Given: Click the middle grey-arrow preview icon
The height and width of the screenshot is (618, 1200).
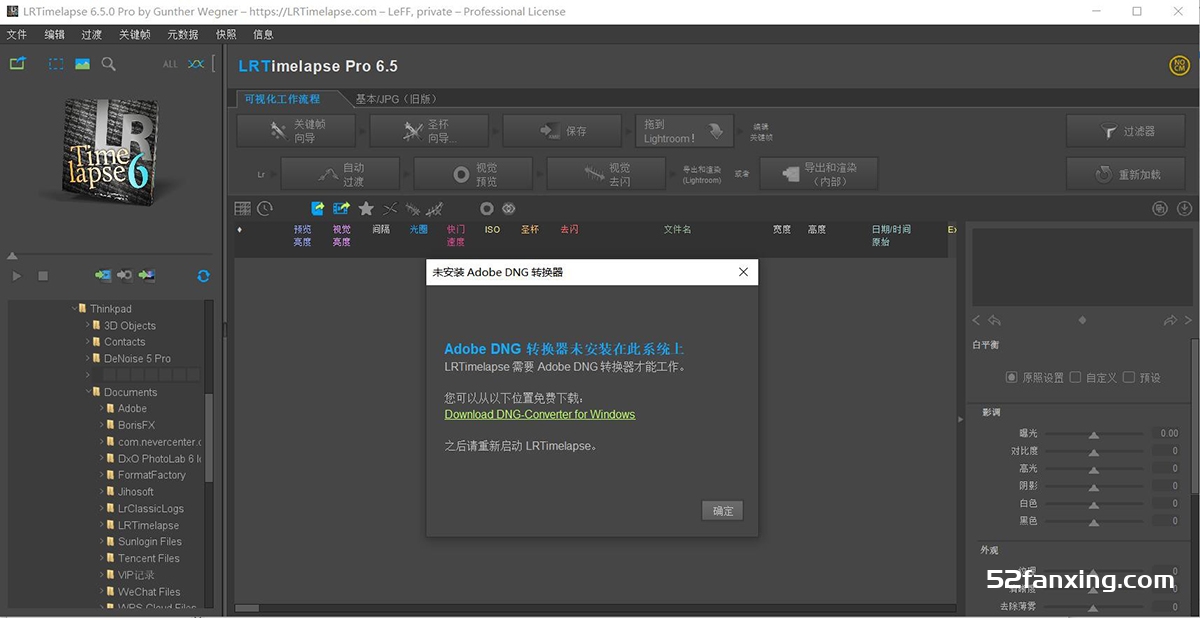Looking at the screenshot, I should pyautogui.click(x=125, y=275).
